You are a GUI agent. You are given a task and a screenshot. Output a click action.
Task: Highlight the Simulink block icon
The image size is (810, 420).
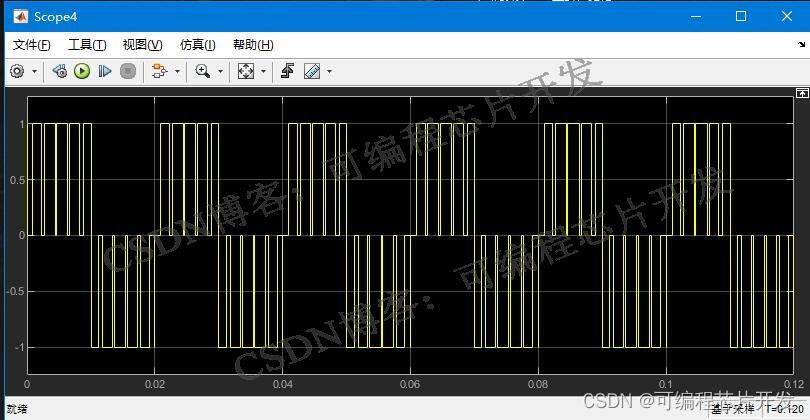(x=159, y=71)
